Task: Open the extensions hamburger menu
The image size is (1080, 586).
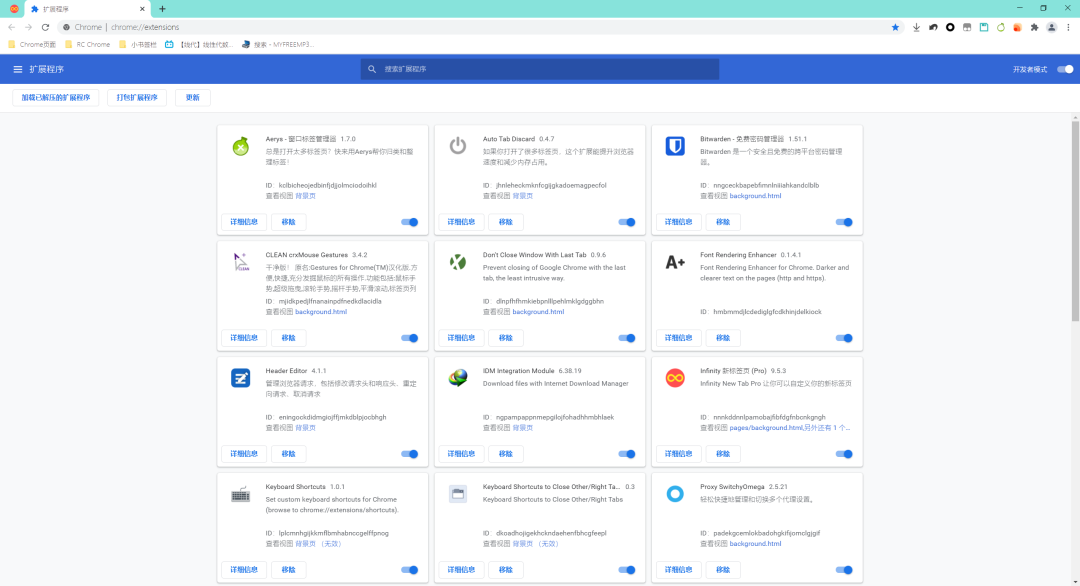Action: tap(18, 70)
